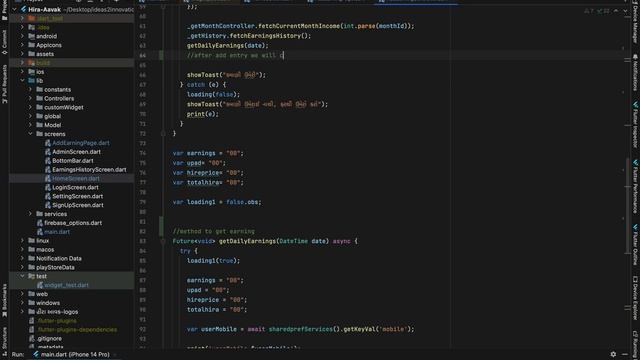
Task: Expand the windows folder
Action: (22, 303)
